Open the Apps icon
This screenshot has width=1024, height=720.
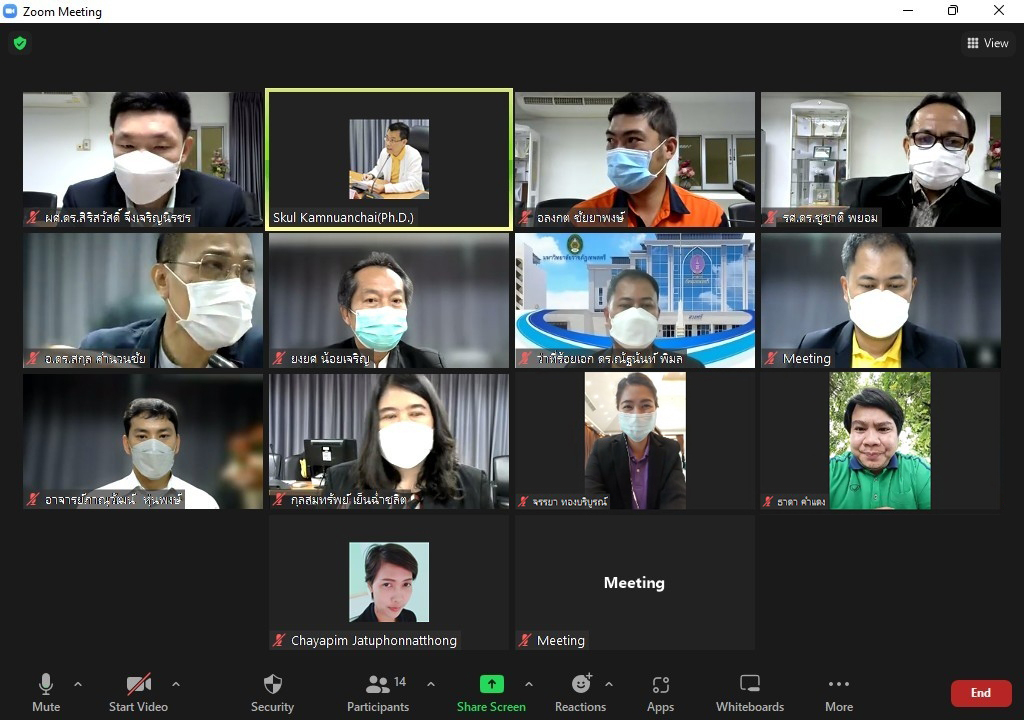(660, 684)
